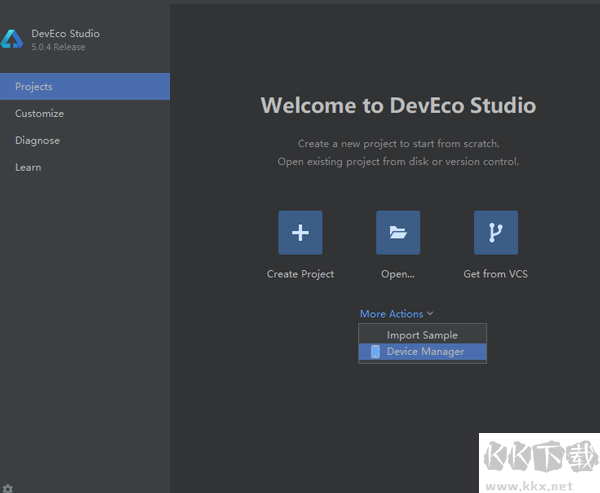Click the Get from VCS branch icon

(x=496, y=232)
